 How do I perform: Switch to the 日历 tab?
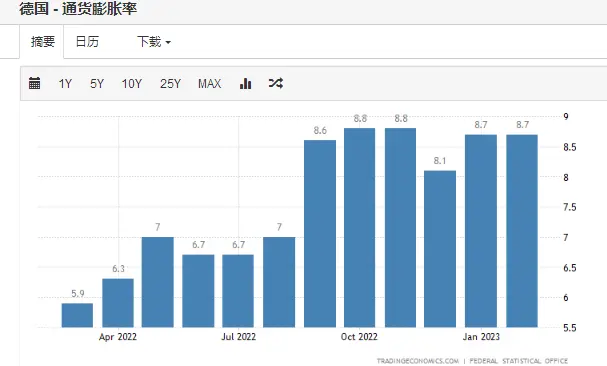pyautogui.click(x=87, y=41)
